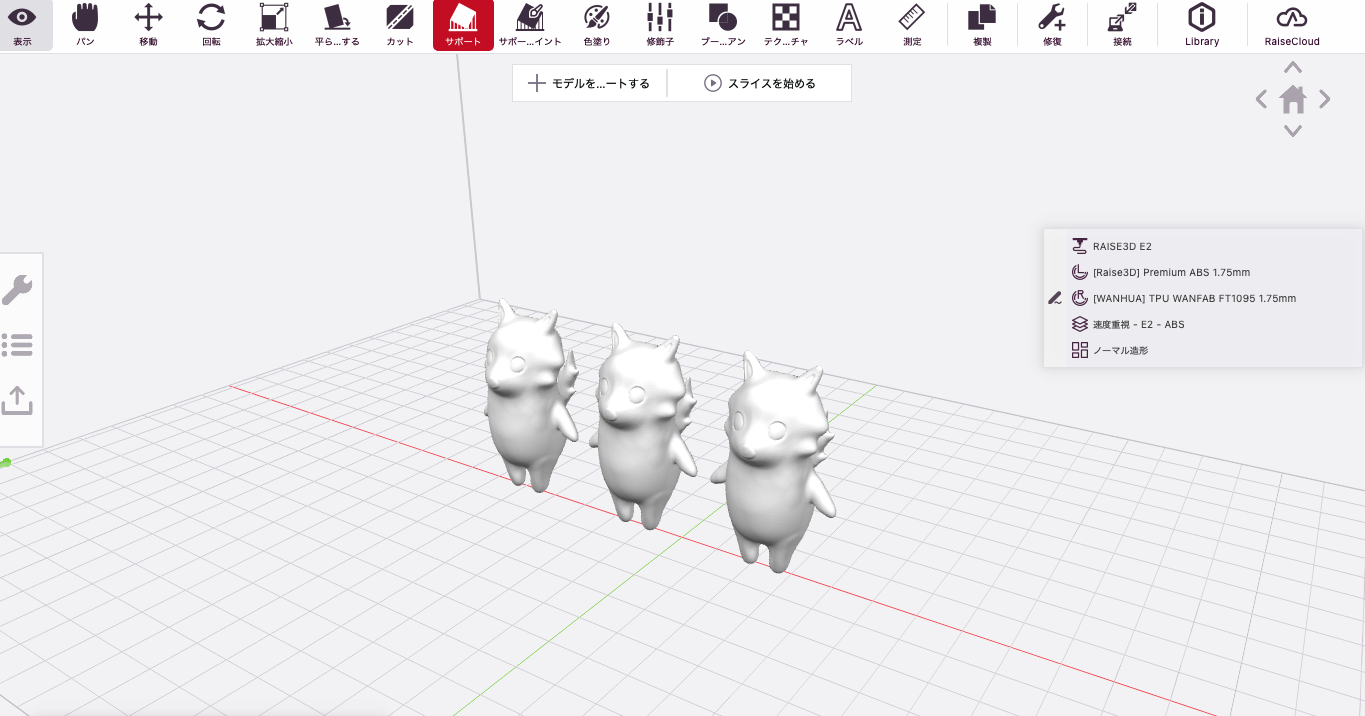This screenshot has width=1365, height=716.
Task: Click the Start Slicing (スライスを始める) button
Action: click(x=760, y=84)
